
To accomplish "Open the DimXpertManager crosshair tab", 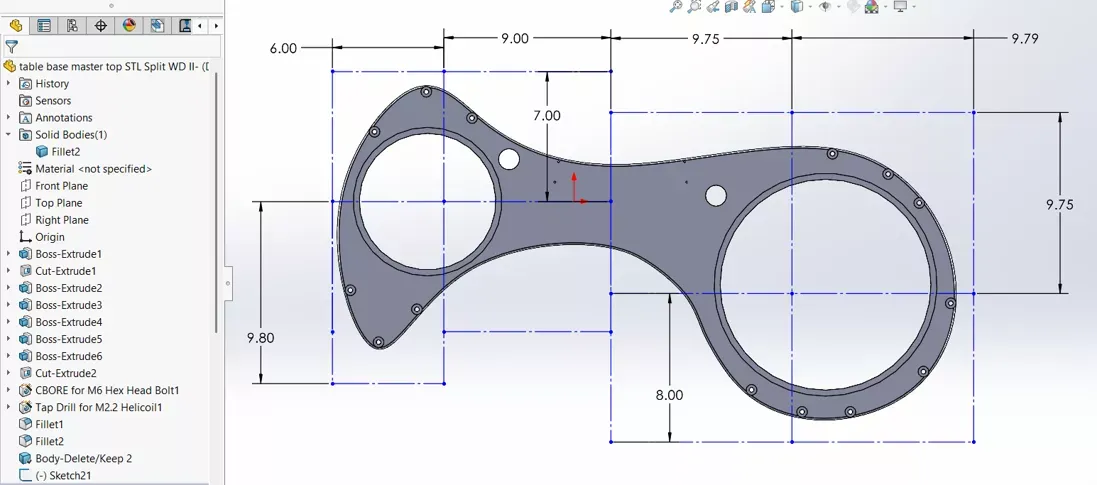I will pyautogui.click(x=100, y=26).
